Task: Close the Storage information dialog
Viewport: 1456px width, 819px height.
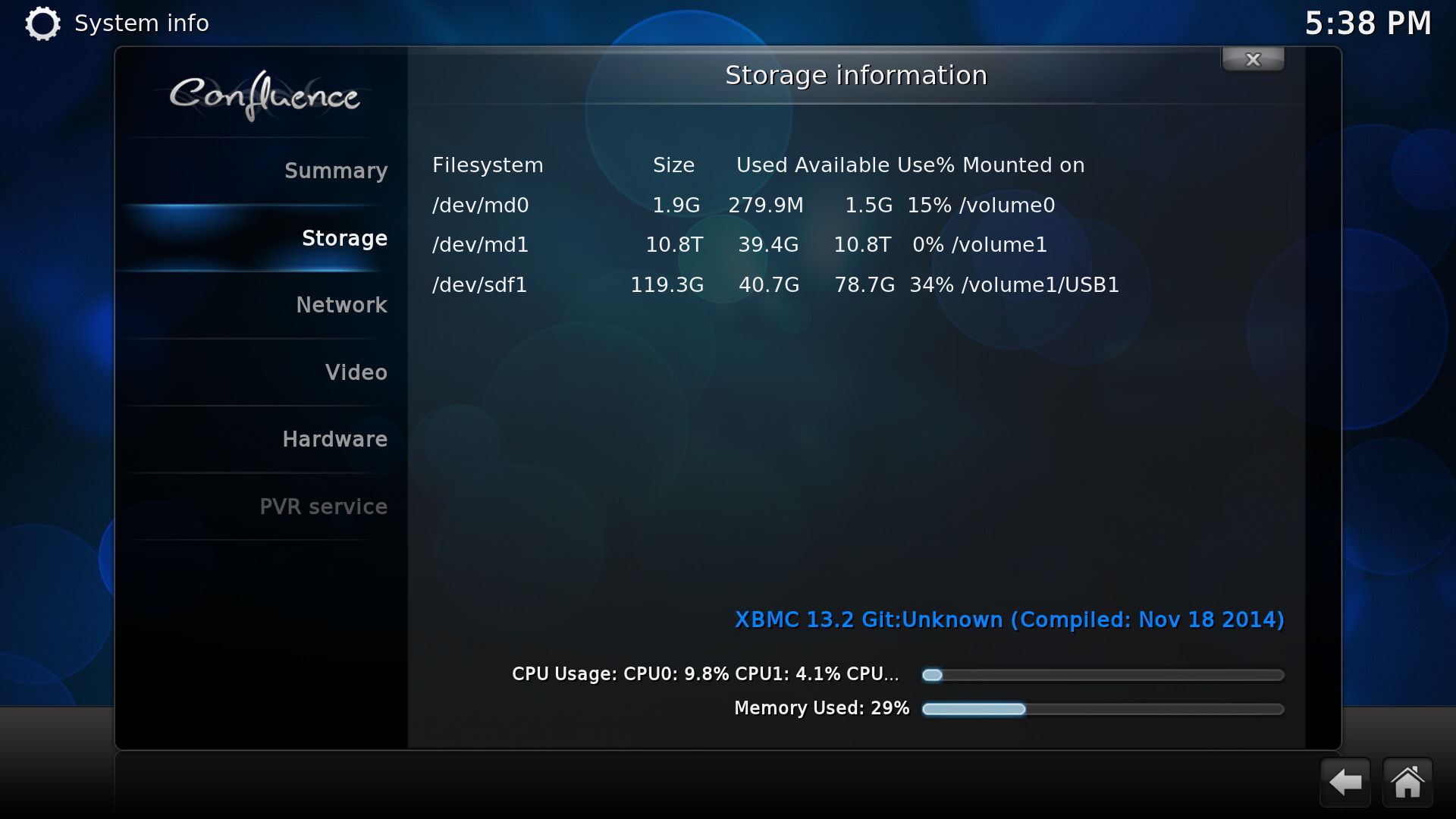Action: [x=1253, y=59]
